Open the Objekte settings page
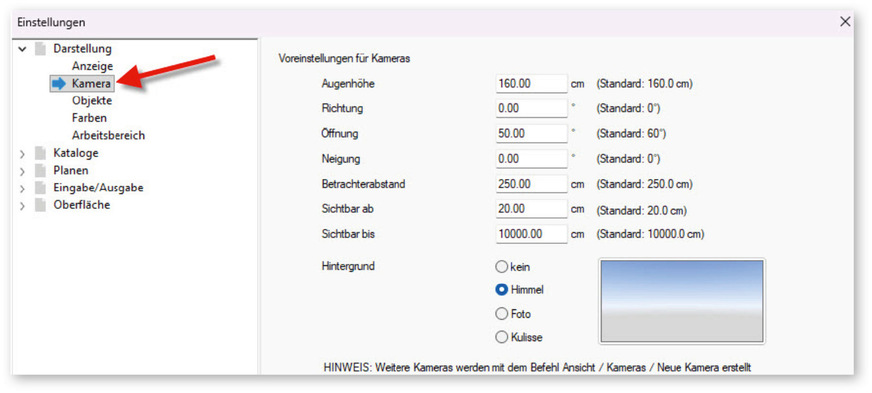Screen dimensions: 872x393 92,101
